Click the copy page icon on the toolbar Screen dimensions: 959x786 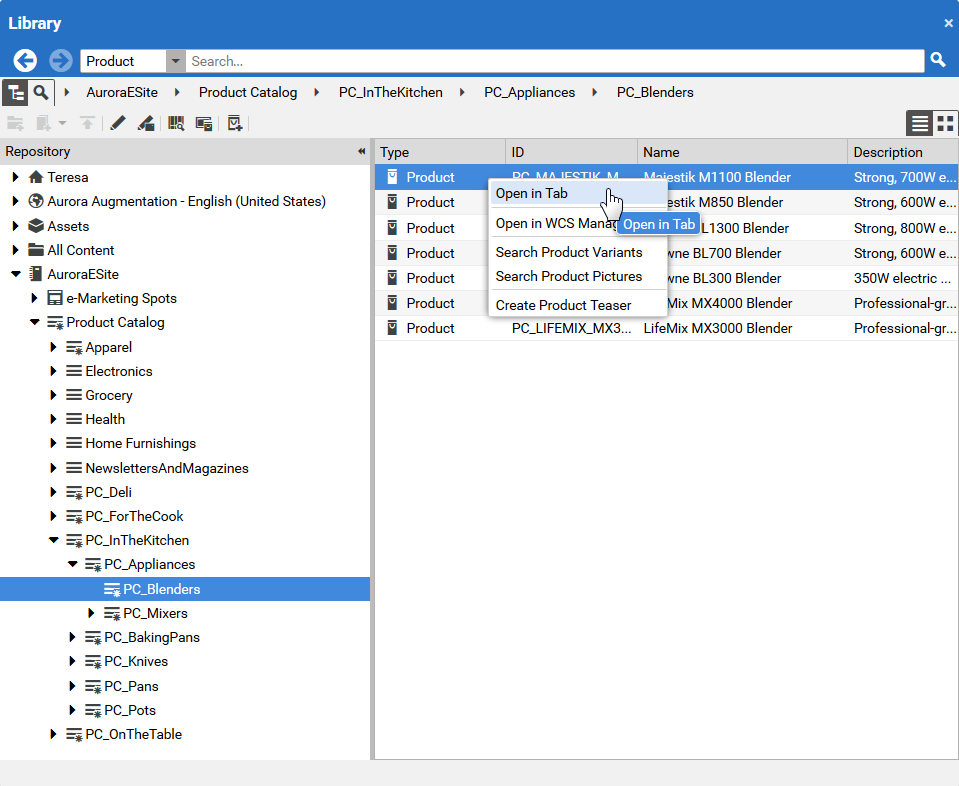tap(206, 123)
